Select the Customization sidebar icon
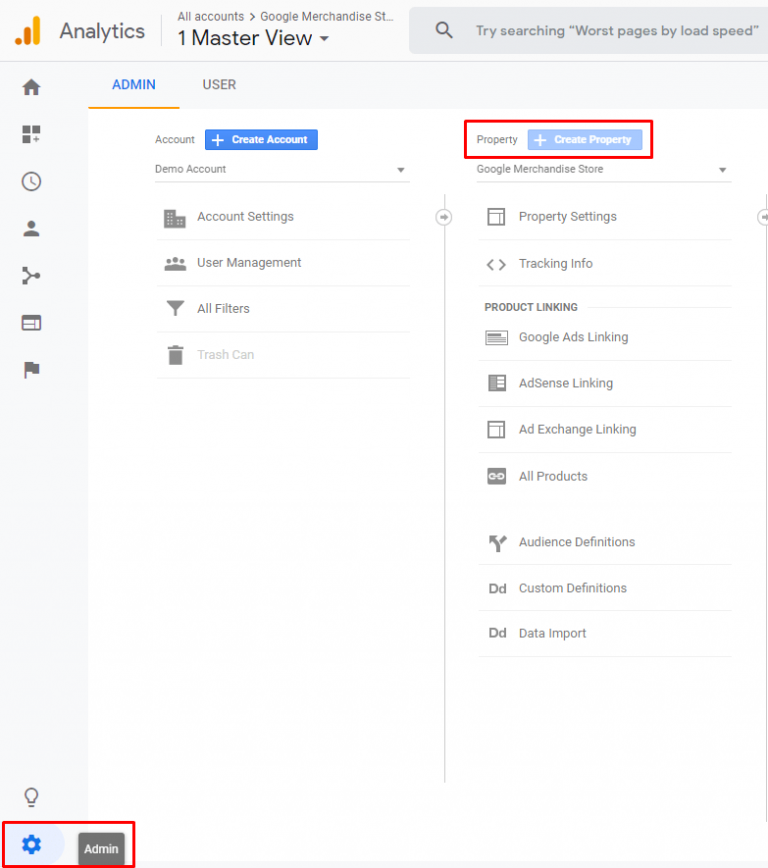 [x=31, y=134]
